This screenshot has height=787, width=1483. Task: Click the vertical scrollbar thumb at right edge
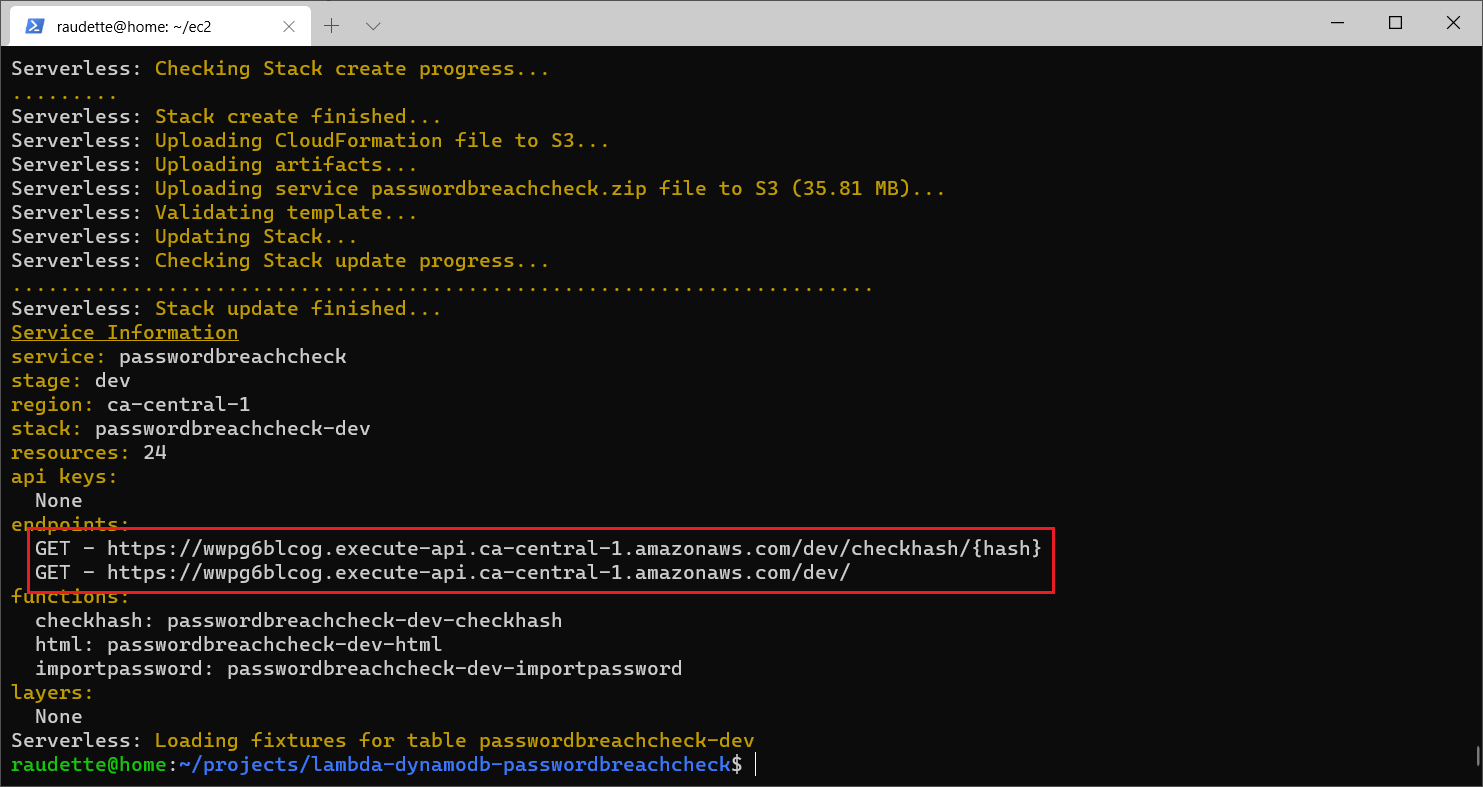pos(1477,755)
